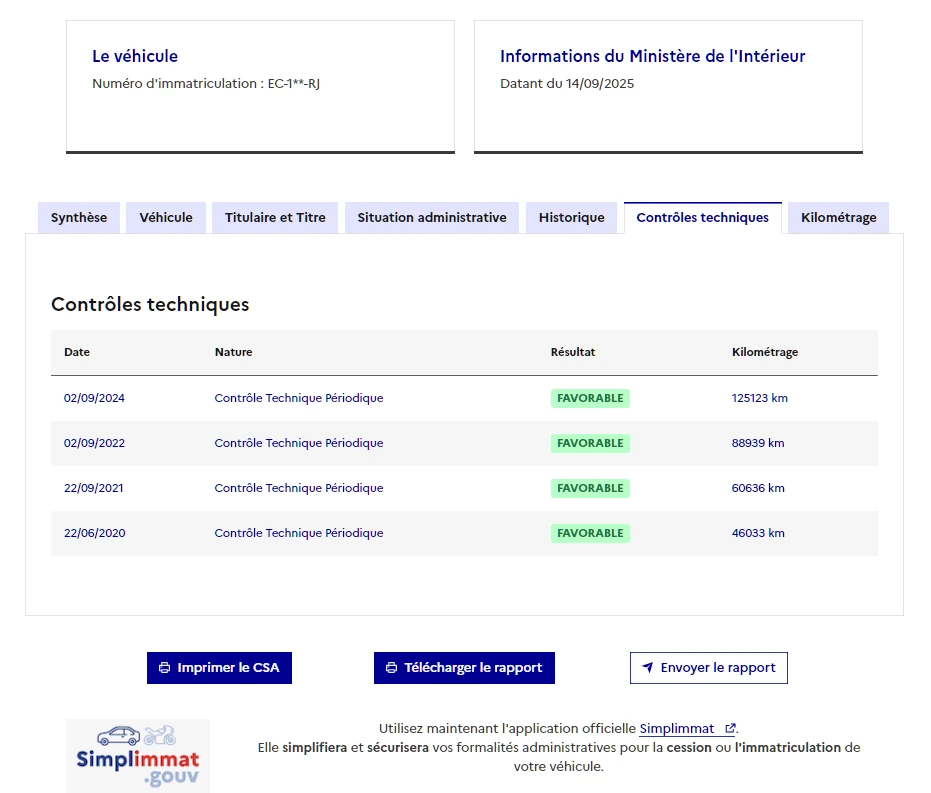
Task: Open the Synthèse tab
Action: click(x=79, y=218)
